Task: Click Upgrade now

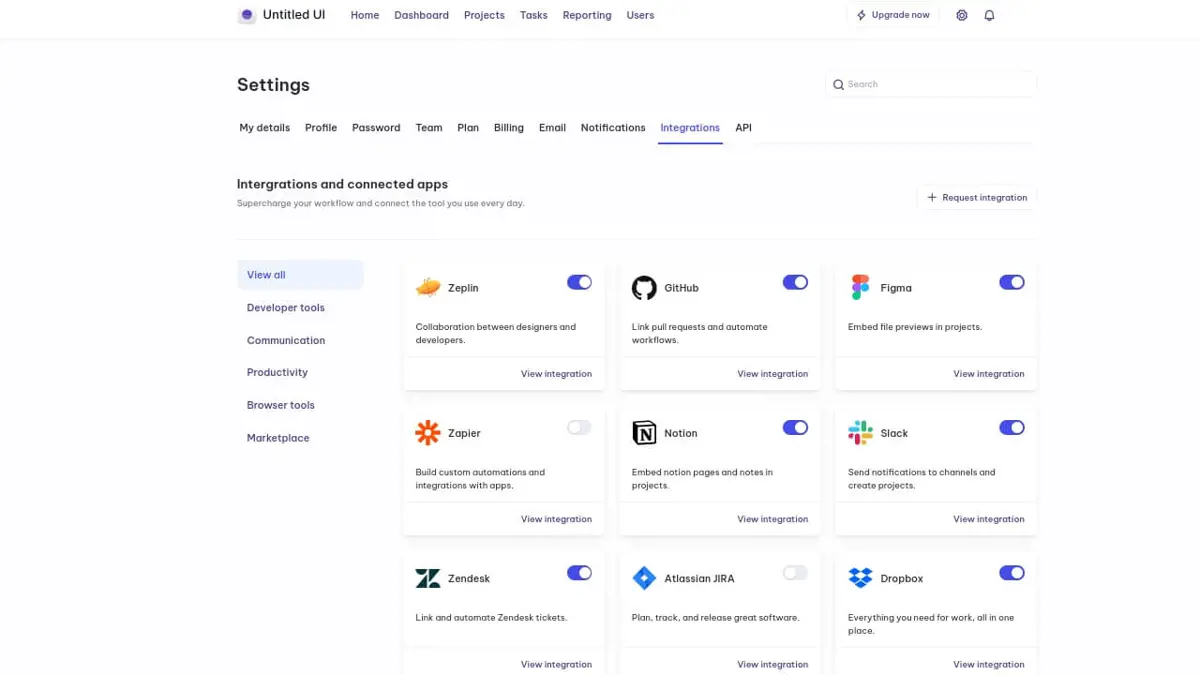Action: [893, 15]
